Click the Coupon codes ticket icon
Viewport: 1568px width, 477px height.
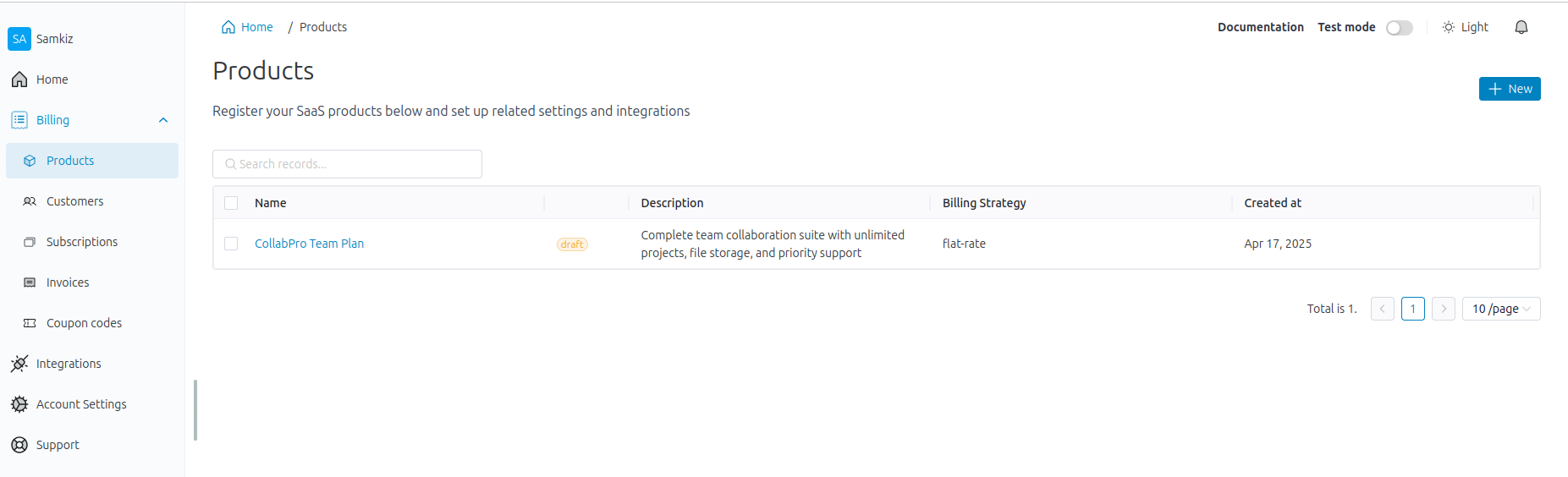point(30,323)
